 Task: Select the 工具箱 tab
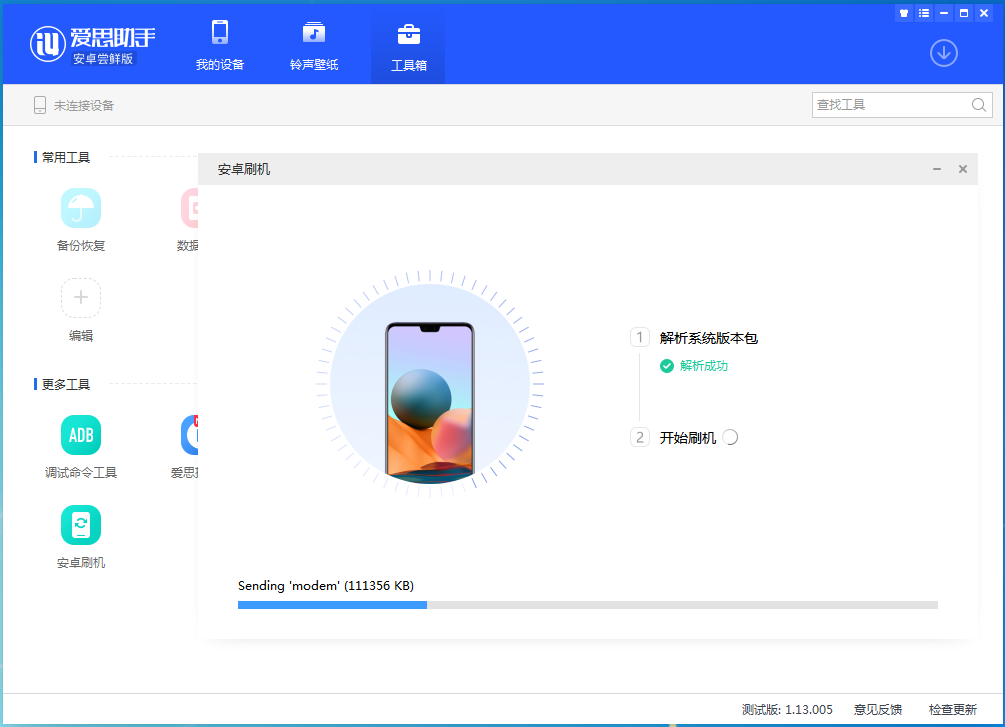pos(408,45)
